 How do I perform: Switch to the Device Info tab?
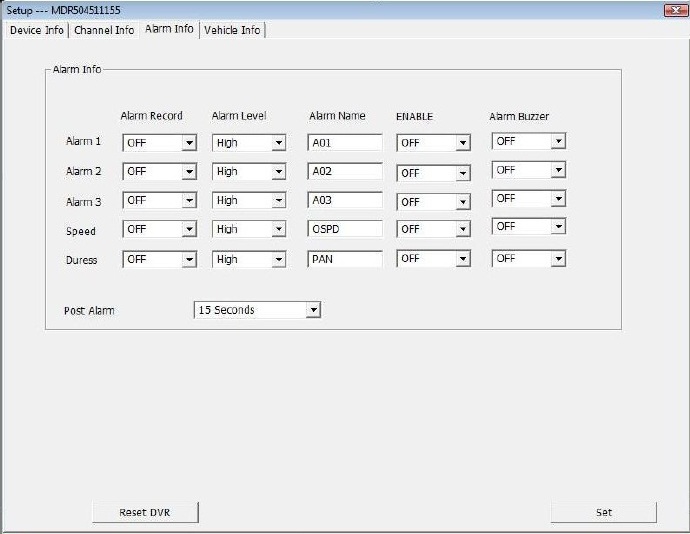point(36,30)
